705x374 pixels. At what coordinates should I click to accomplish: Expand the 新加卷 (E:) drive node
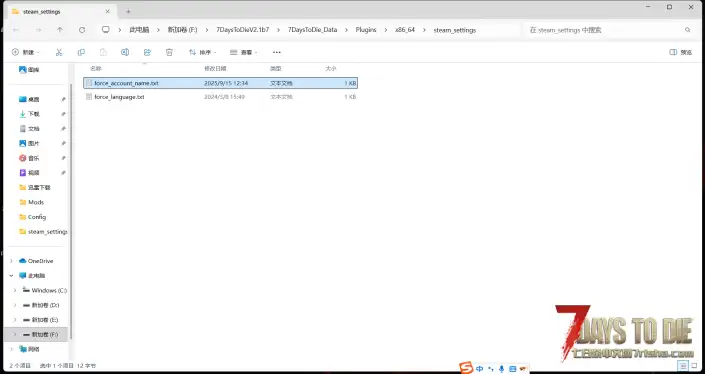(15, 320)
